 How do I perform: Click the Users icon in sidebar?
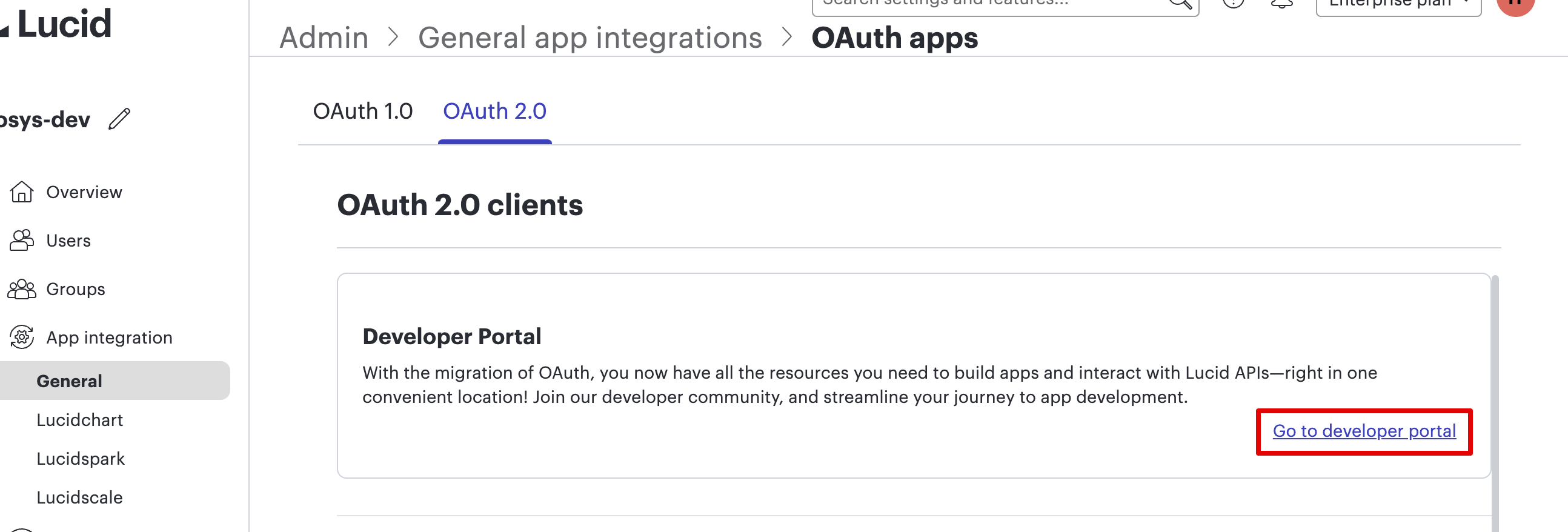pos(21,241)
